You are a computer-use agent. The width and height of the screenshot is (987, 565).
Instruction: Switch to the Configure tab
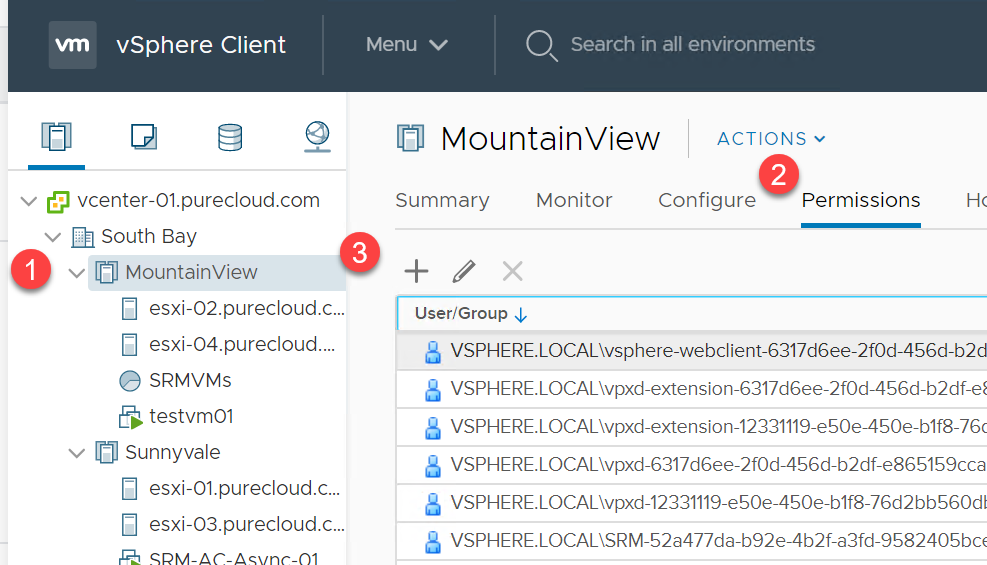tap(707, 200)
